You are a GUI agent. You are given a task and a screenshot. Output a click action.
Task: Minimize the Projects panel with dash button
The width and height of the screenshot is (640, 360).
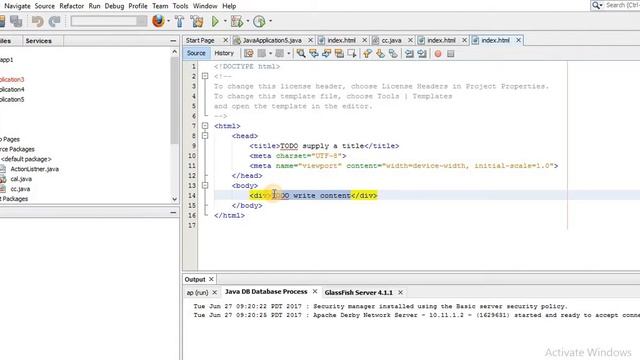(x=173, y=41)
